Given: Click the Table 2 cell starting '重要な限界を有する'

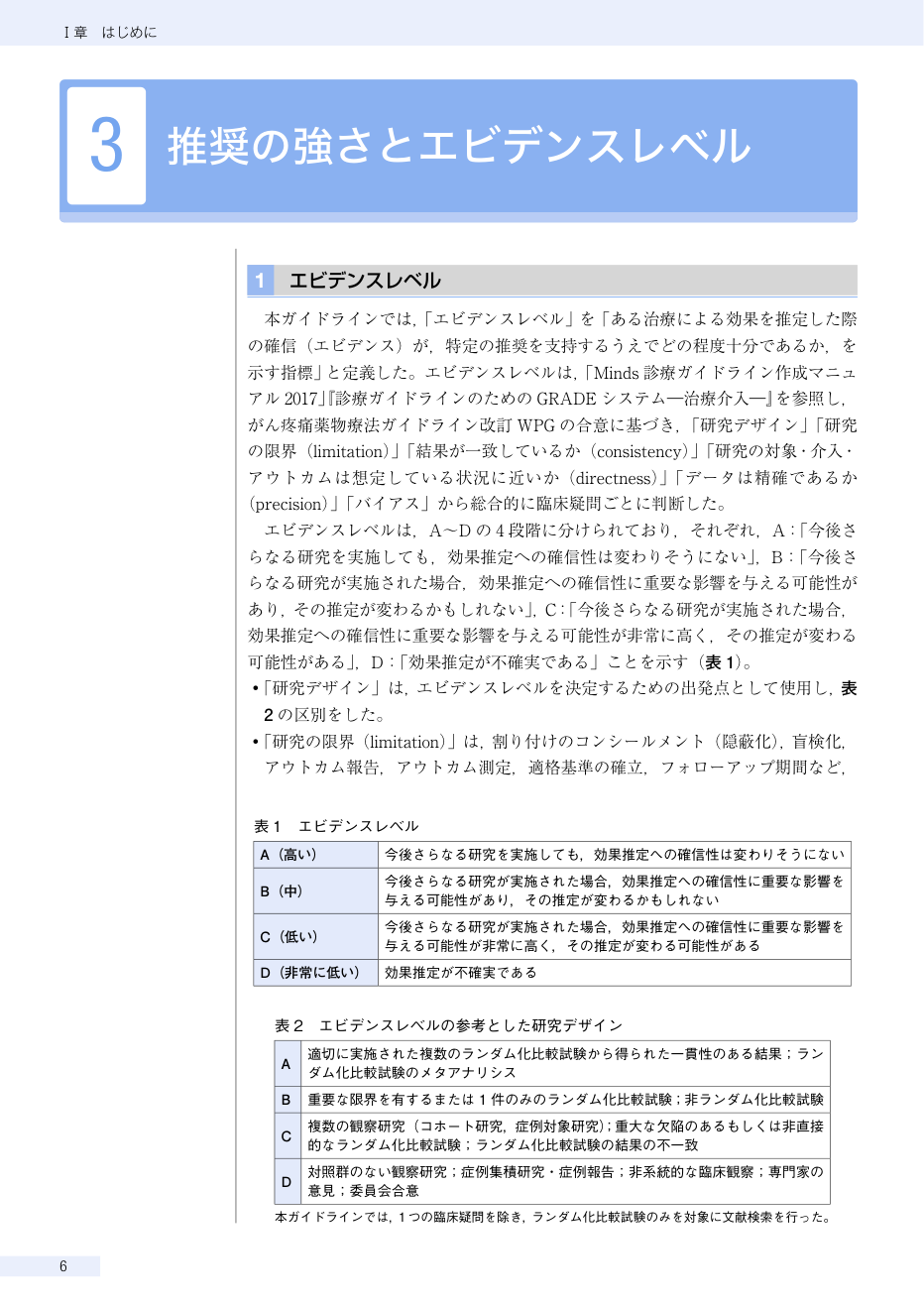Looking at the screenshot, I should 565,1099.
